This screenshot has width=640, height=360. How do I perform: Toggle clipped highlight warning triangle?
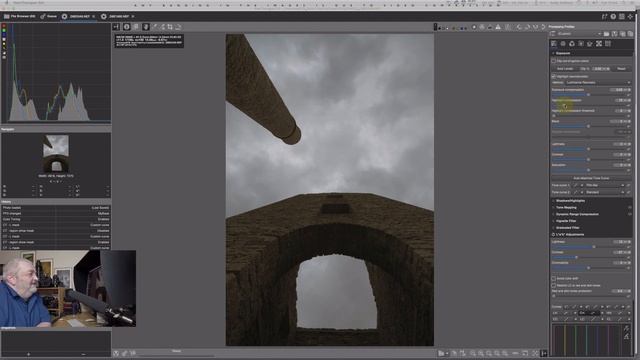coord(498,27)
